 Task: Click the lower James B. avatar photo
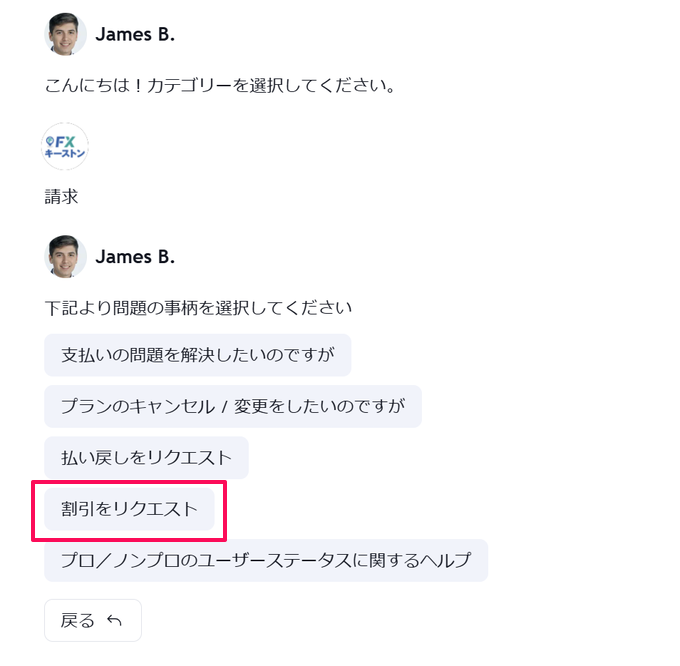(65, 256)
